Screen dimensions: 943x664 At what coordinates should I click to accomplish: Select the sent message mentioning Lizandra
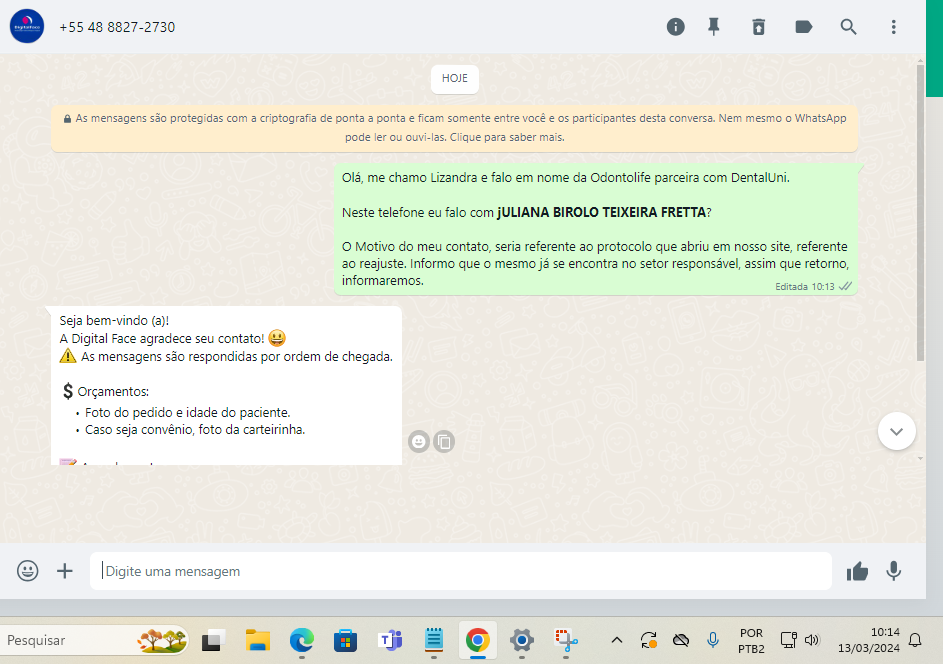(x=596, y=229)
